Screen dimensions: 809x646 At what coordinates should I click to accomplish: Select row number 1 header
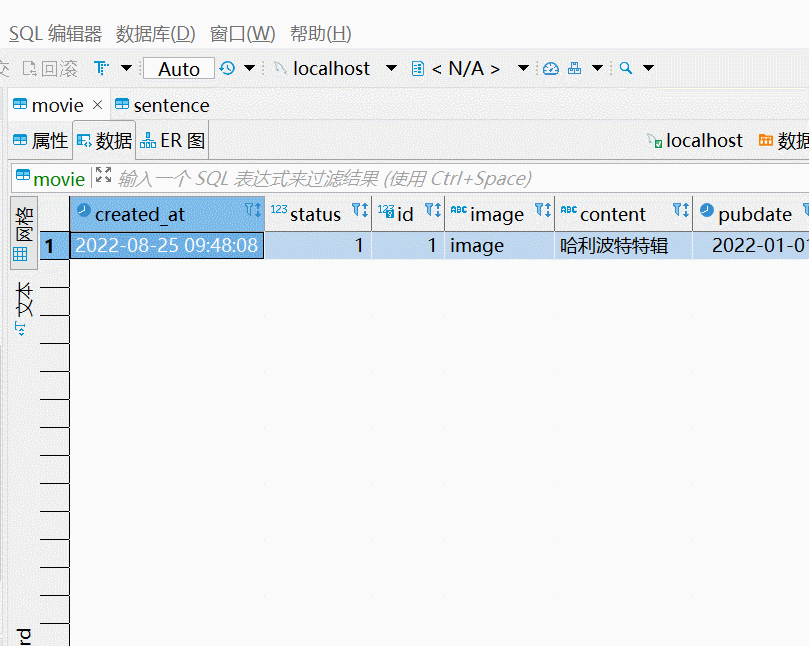pyautogui.click(x=55, y=246)
